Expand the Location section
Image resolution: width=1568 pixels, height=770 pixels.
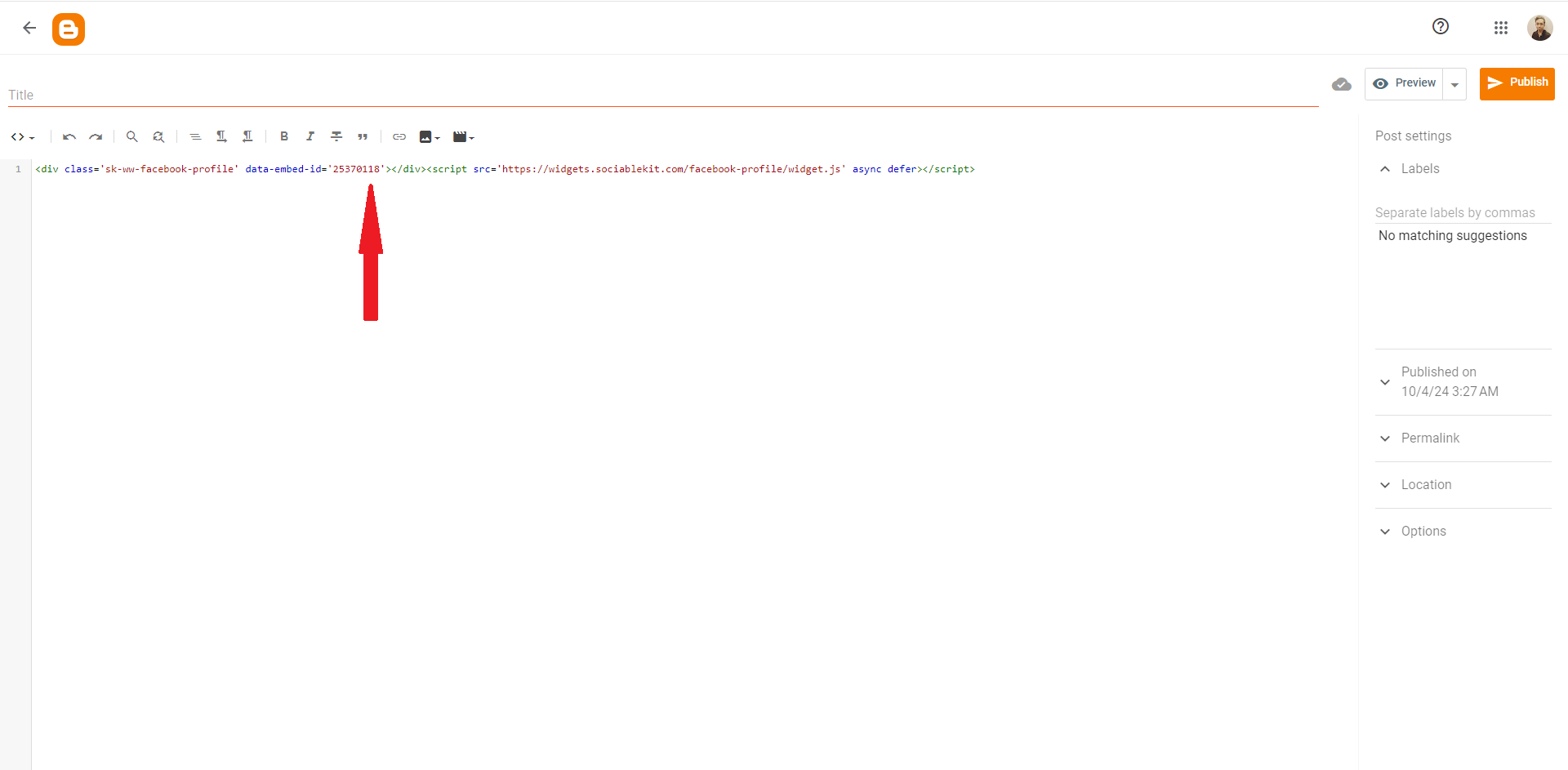1463,485
